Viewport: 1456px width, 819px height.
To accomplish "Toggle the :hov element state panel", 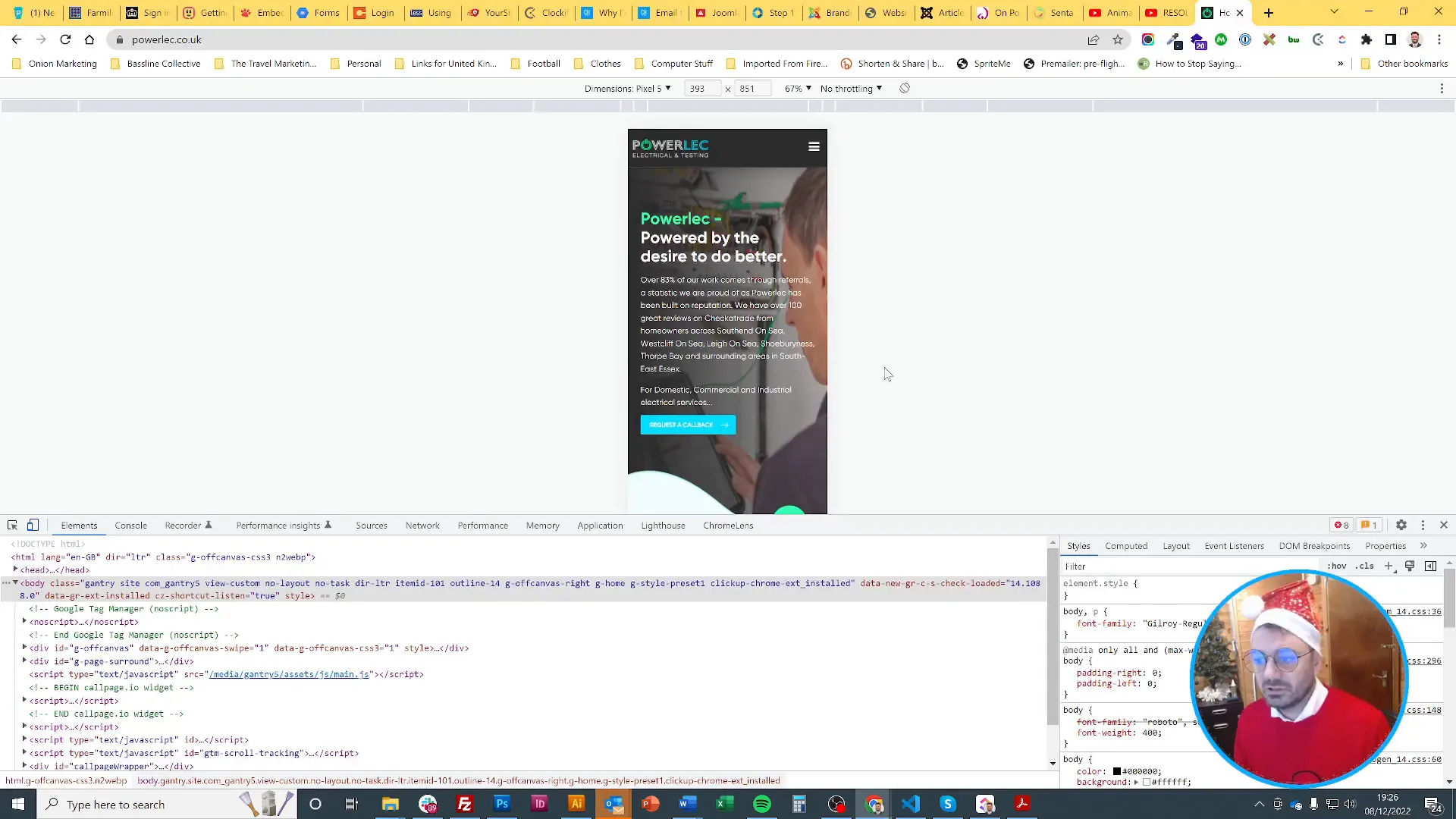I will (1337, 566).
